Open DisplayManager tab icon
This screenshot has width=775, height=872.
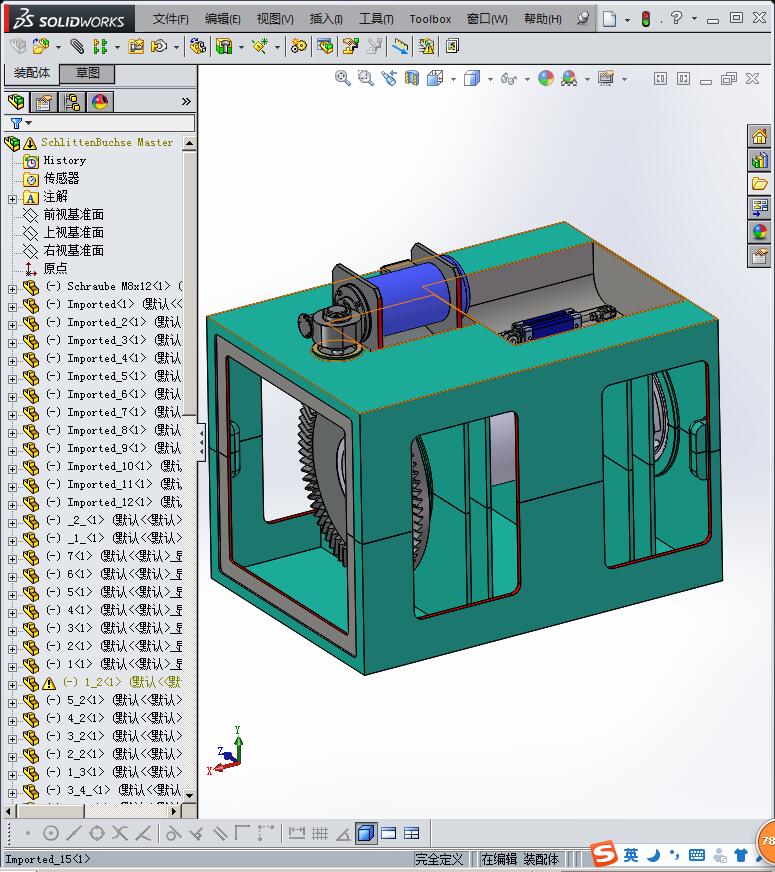tap(100, 102)
